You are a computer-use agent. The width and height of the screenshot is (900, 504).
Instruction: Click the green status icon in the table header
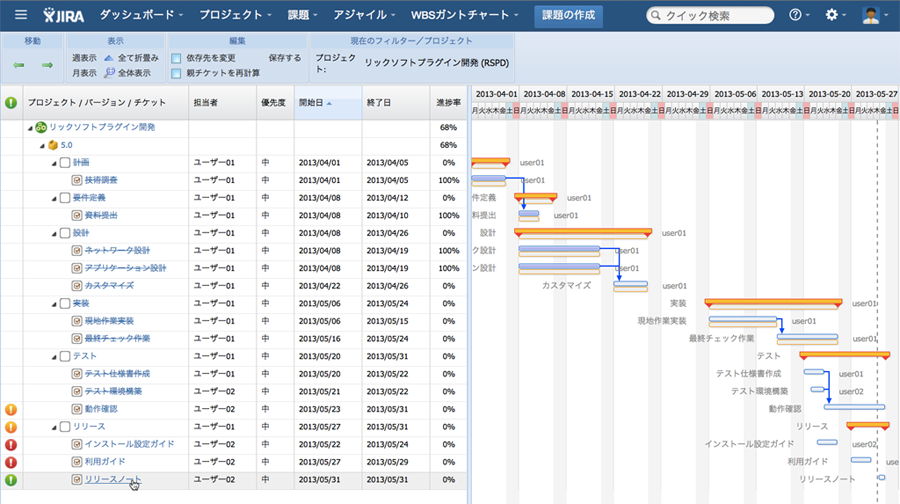[11, 103]
